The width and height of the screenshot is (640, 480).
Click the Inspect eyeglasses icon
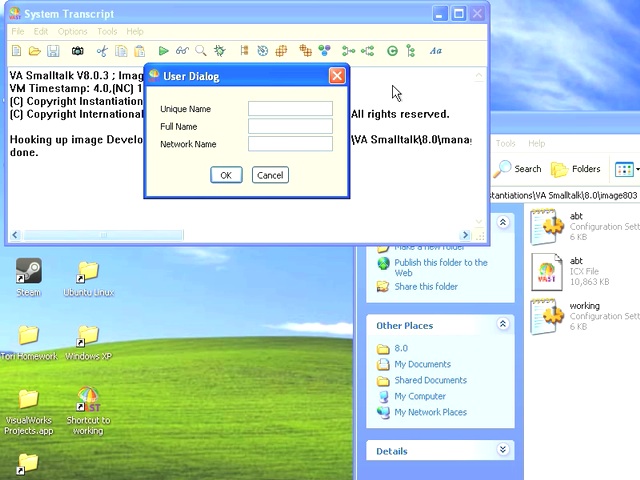pyautogui.click(x=182, y=51)
